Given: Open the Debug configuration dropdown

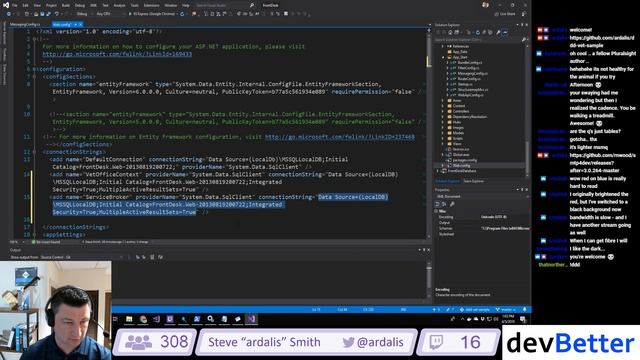Looking at the screenshot, I should 83,14.
